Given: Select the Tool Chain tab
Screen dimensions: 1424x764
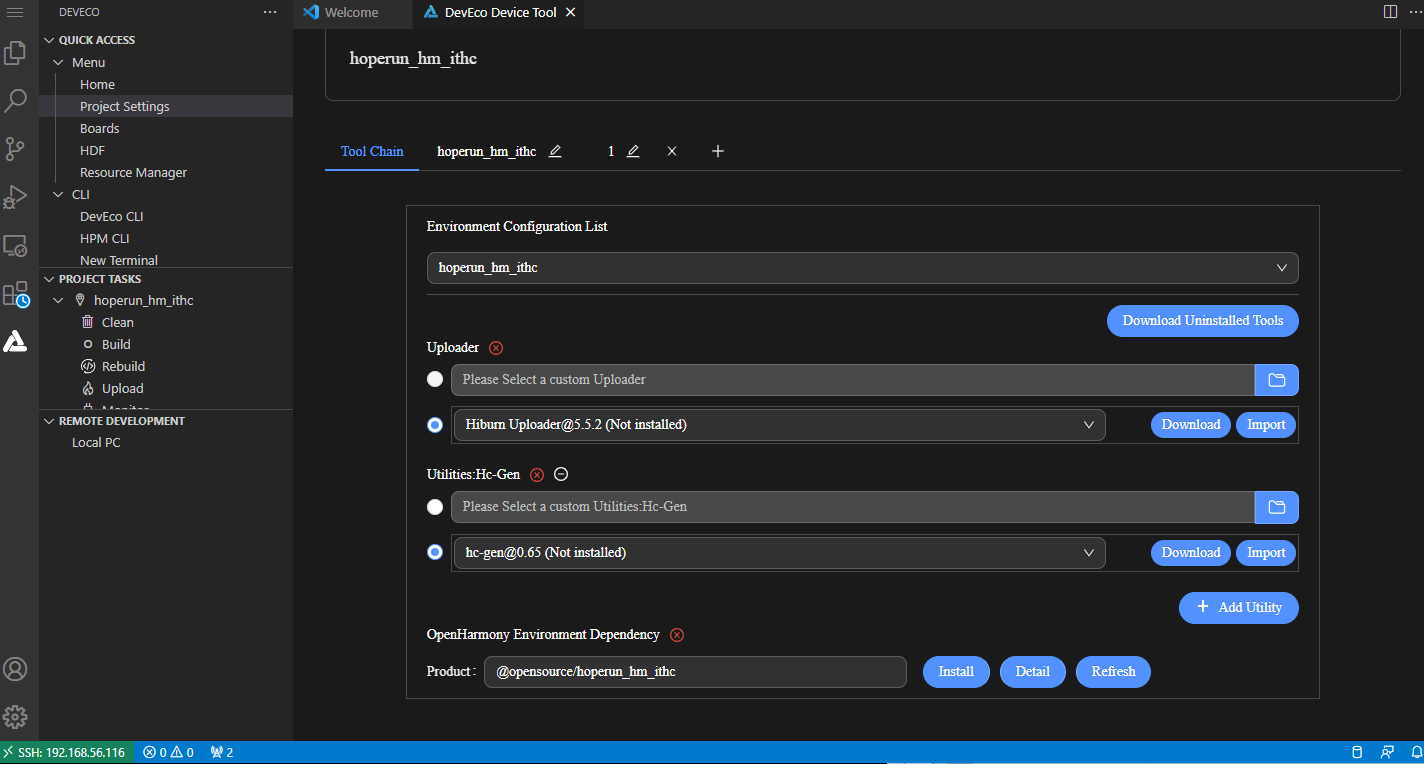Looking at the screenshot, I should (x=372, y=151).
